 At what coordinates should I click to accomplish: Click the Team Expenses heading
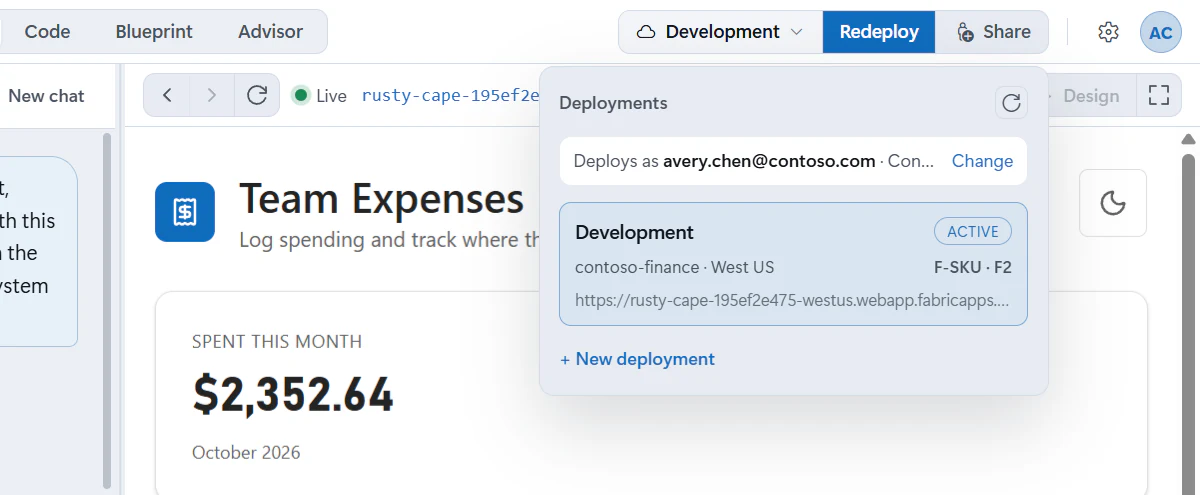pyautogui.click(x=382, y=199)
